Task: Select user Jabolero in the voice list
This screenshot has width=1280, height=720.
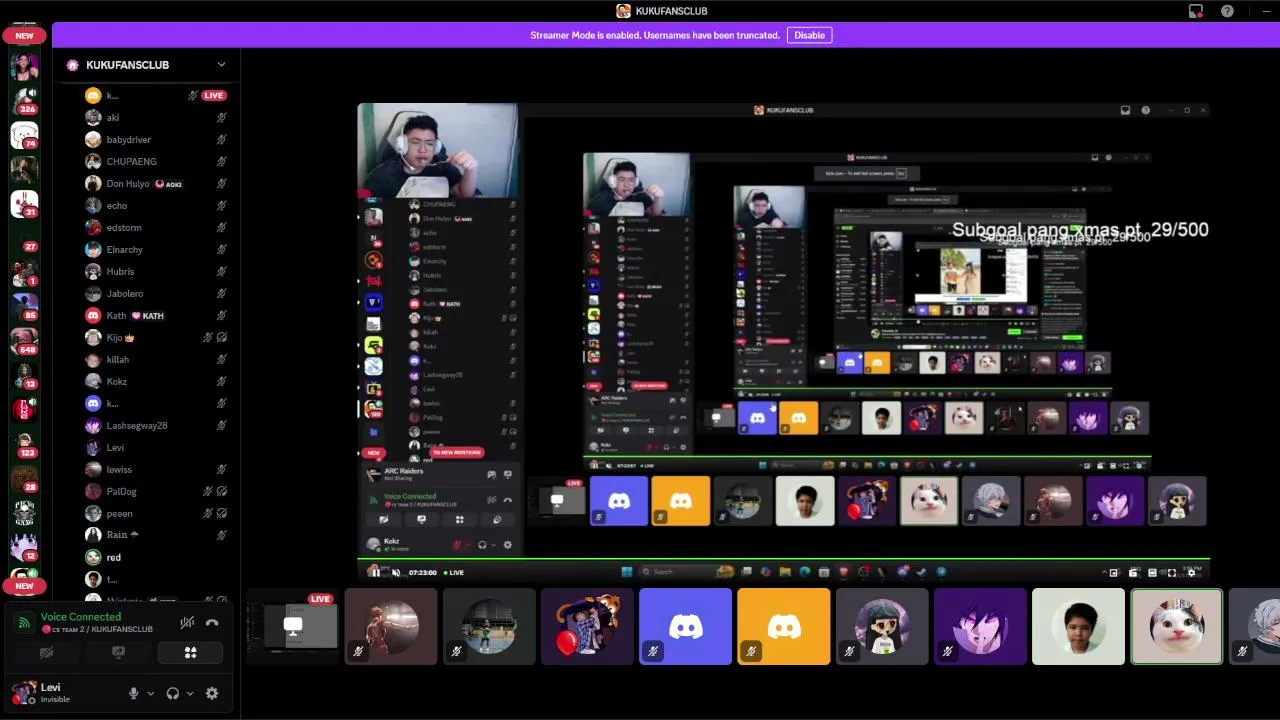Action: 156,293
